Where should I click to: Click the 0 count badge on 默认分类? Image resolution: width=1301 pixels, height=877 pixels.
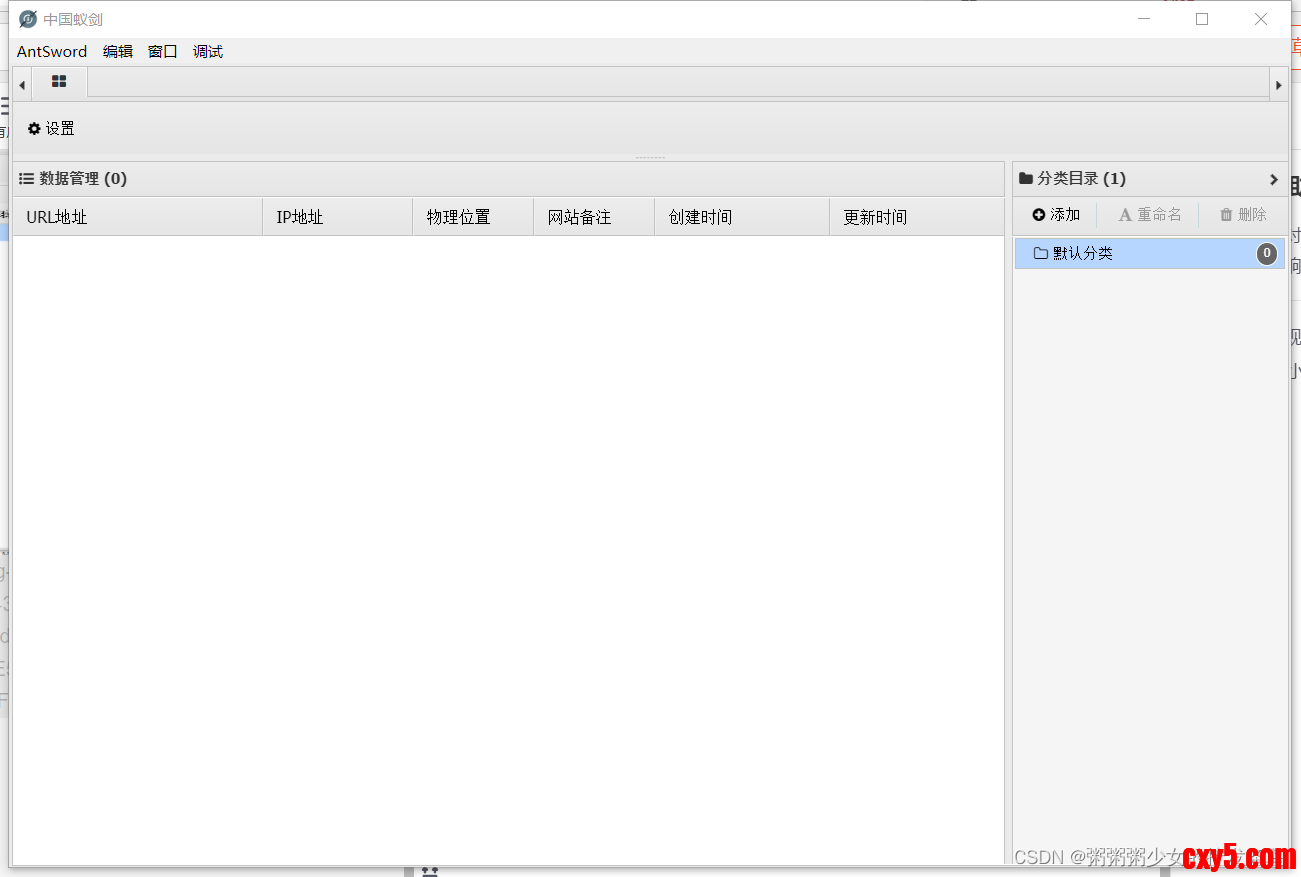tap(1266, 254)
